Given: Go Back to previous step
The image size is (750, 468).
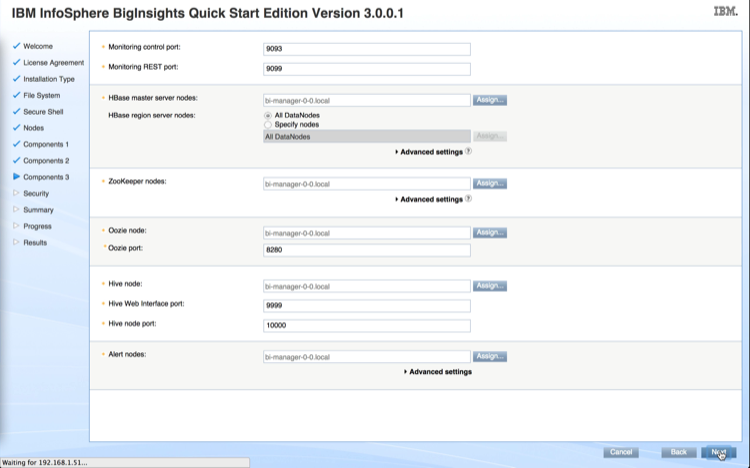Looking at the screenshot, I should [x=678, y=452].
